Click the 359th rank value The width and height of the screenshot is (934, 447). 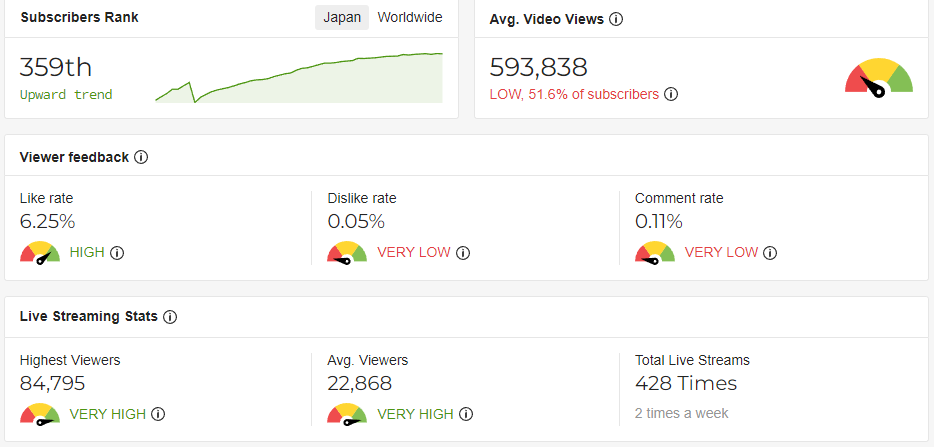56,67
